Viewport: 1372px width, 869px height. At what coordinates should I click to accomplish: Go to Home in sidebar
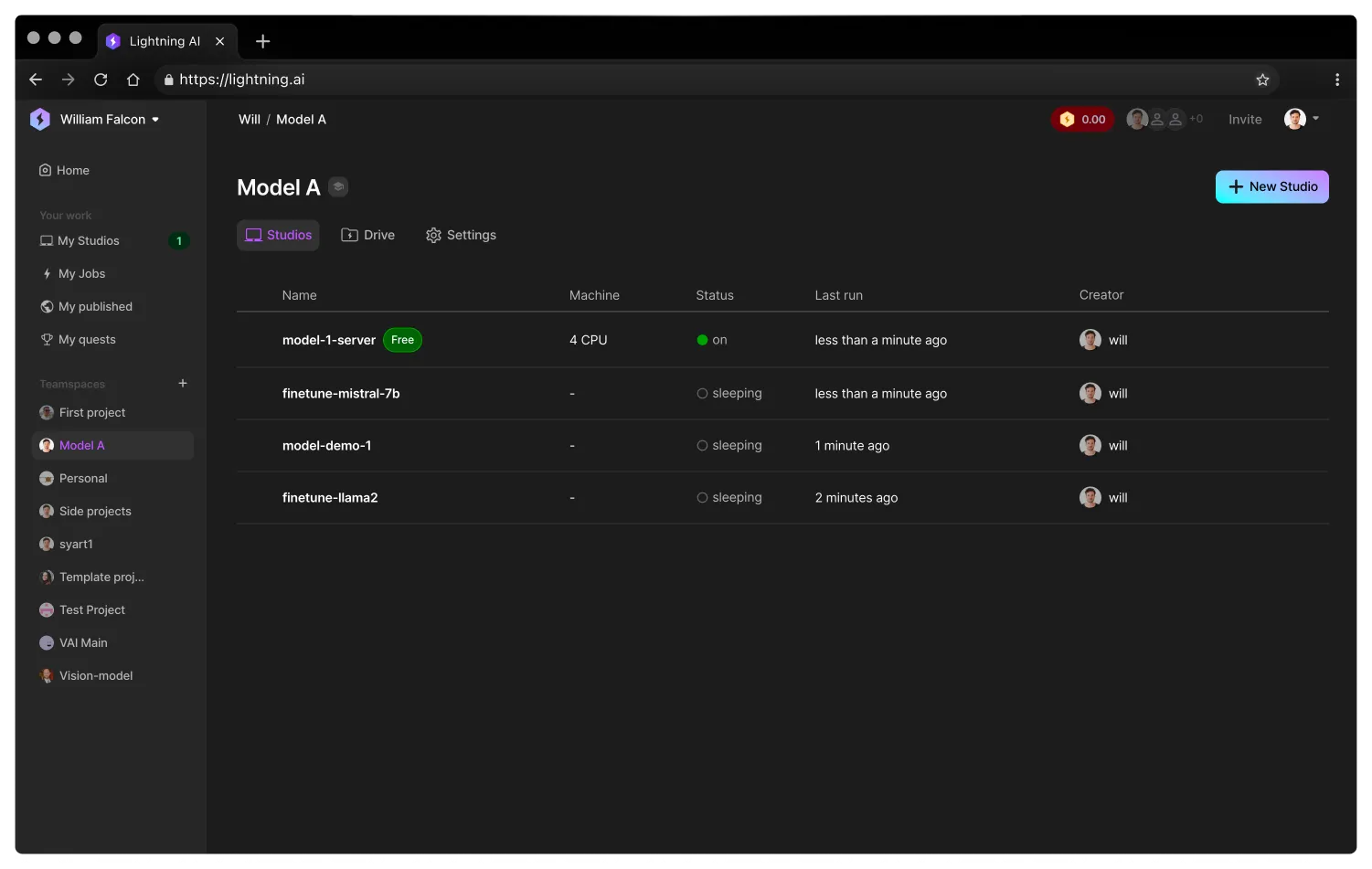click(x=64, y=171)
